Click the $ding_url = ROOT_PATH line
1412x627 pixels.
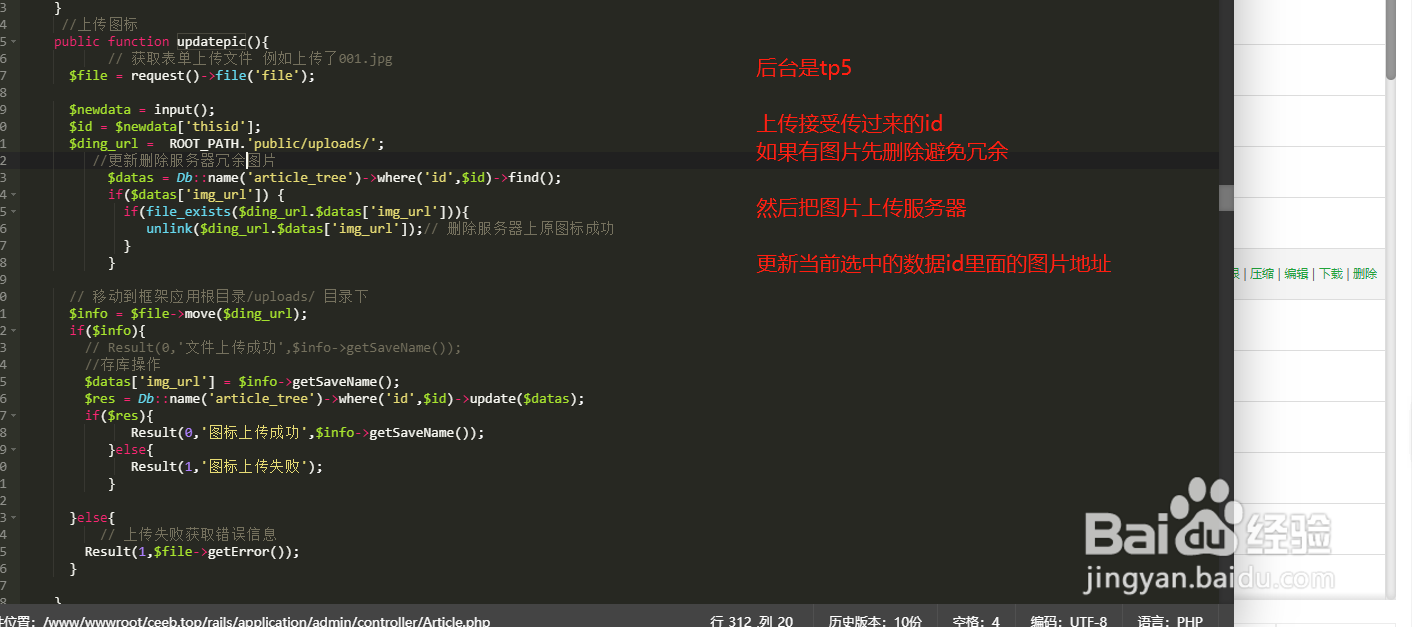point(227,143)
